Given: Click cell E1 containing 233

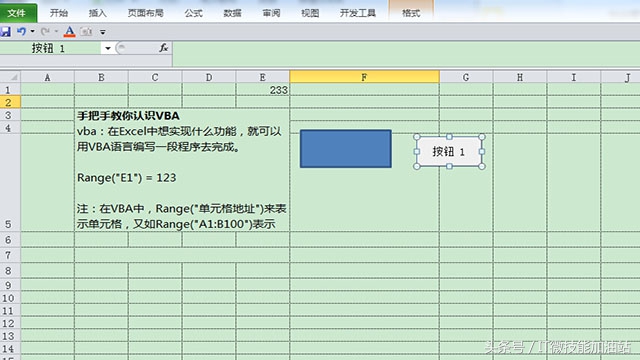Looking at the screenshot, I should pyautogui.click(x=263, y=90).
